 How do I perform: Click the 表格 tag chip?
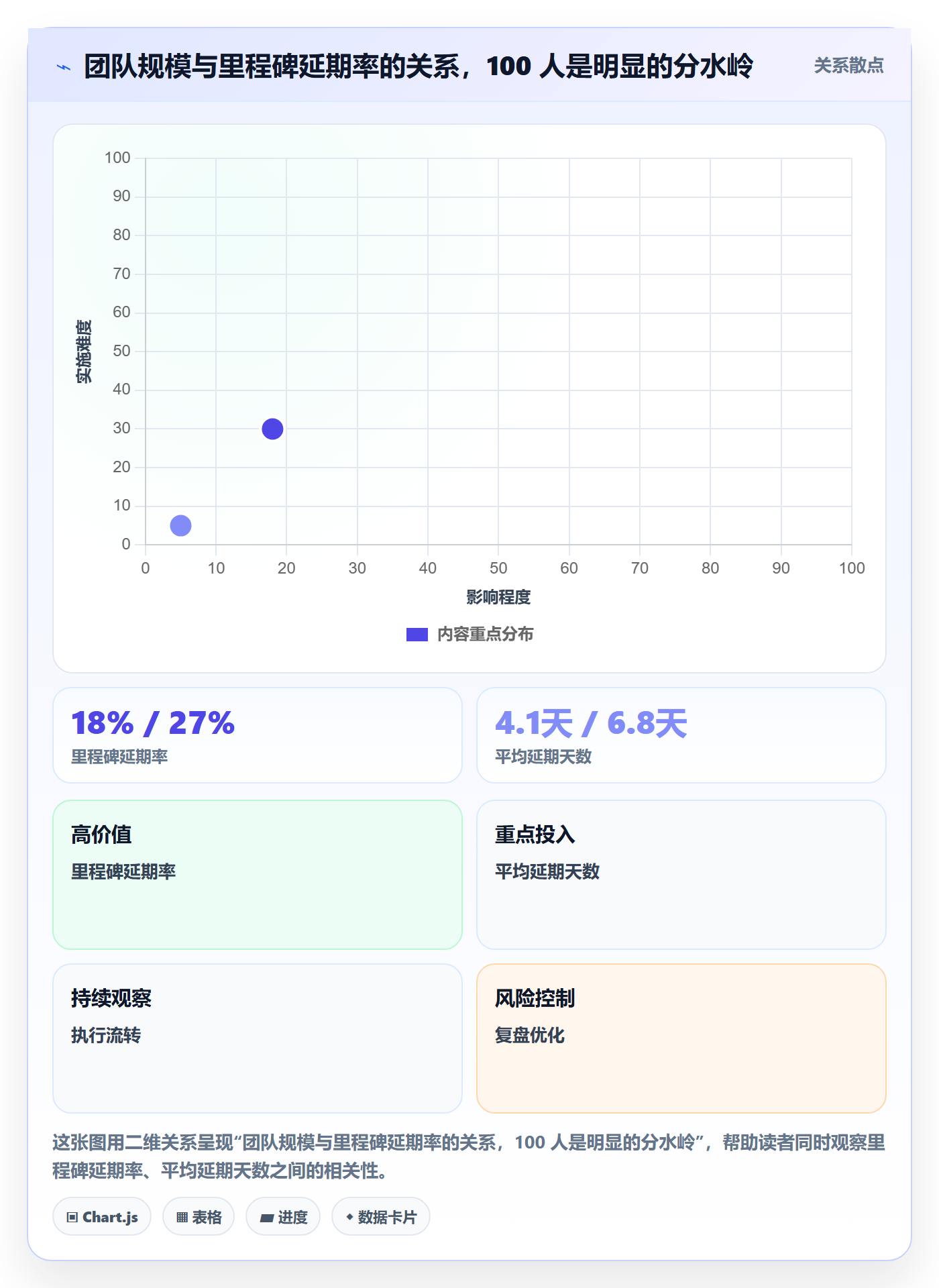coord(199,1216)
